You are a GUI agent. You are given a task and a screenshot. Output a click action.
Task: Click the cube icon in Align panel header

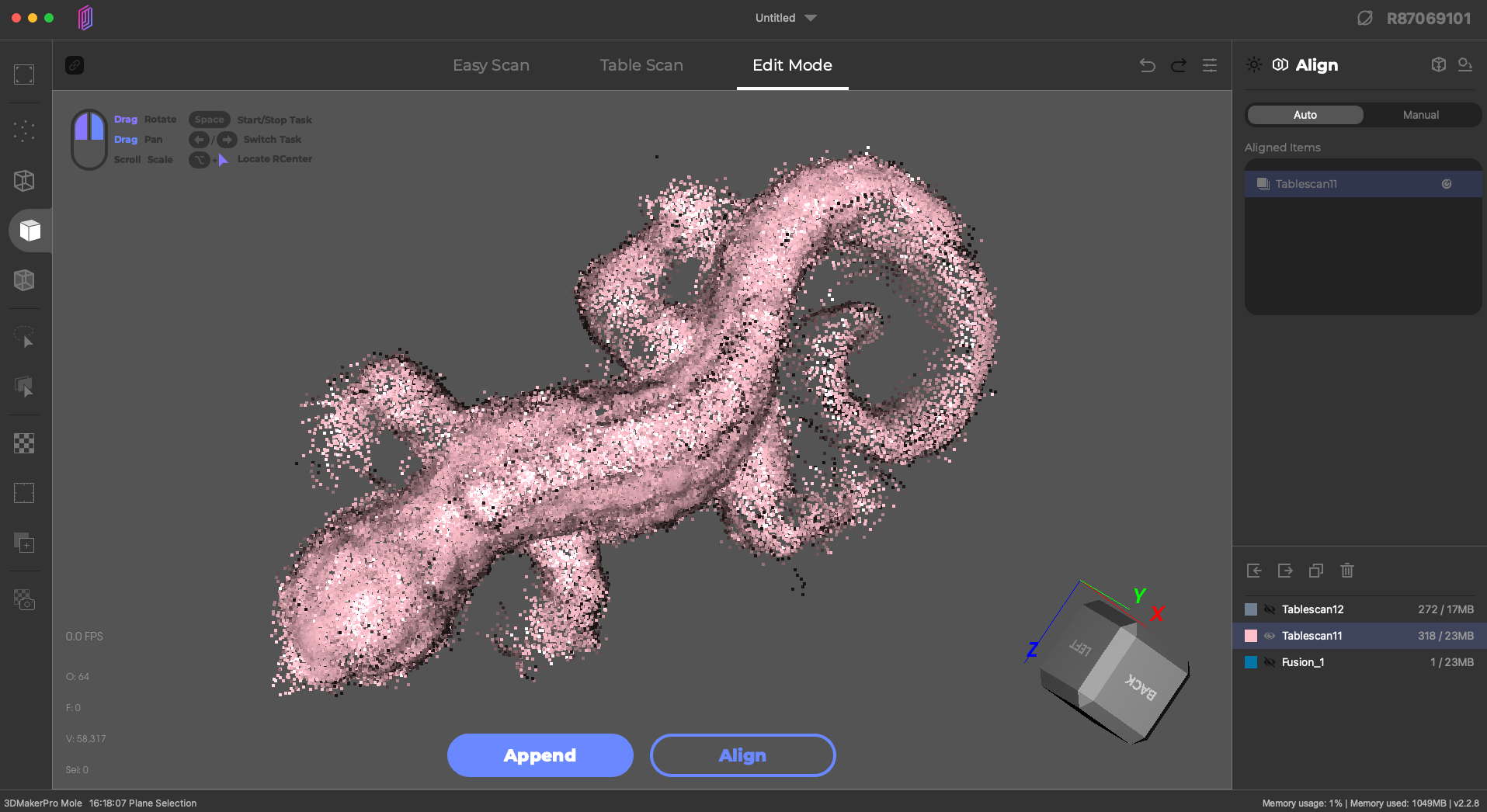(1439, 64)
